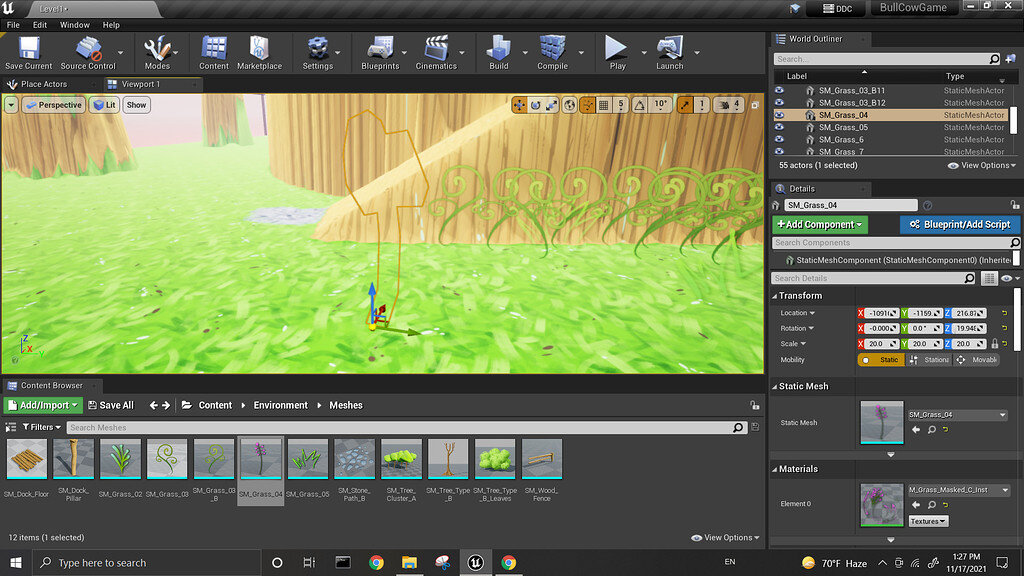1024x576 pixels.
Task: Browse to SM_Grass_04 mesh magnifier icon
Action: (932, 430)
